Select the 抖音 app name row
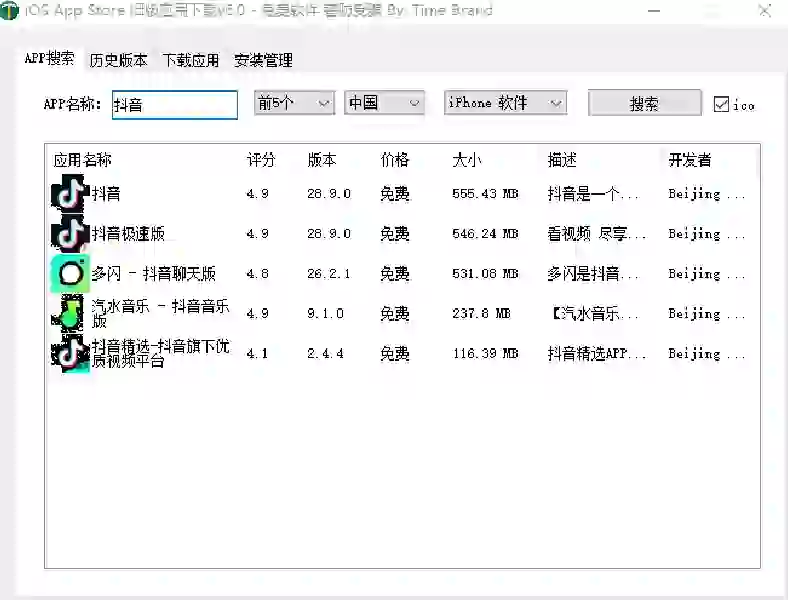Screen dimensions: 788x600 (106, 193)
